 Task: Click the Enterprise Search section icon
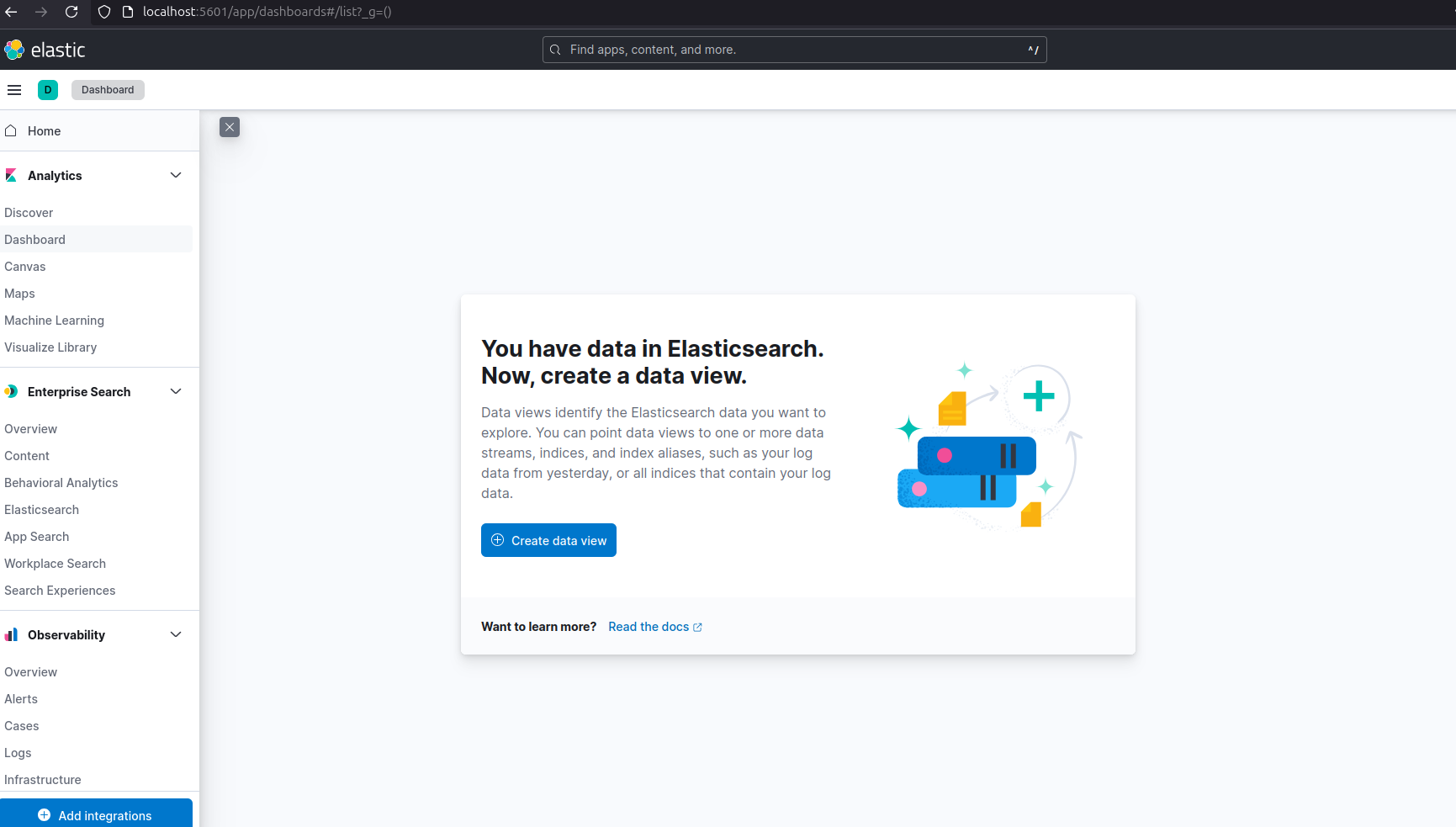(x=11, y=391)
